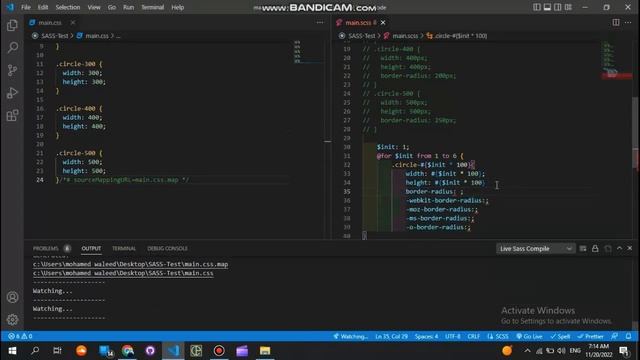Place cursor on border-radius line 35

(x=434, y=191)
